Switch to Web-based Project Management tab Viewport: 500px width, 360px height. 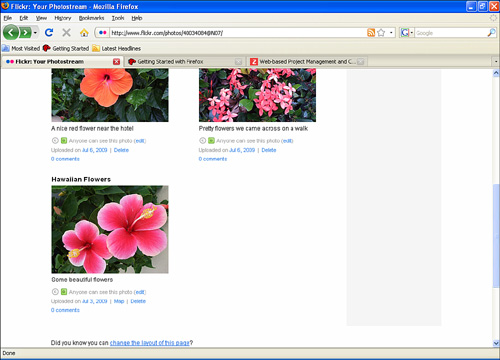[303, 61]
